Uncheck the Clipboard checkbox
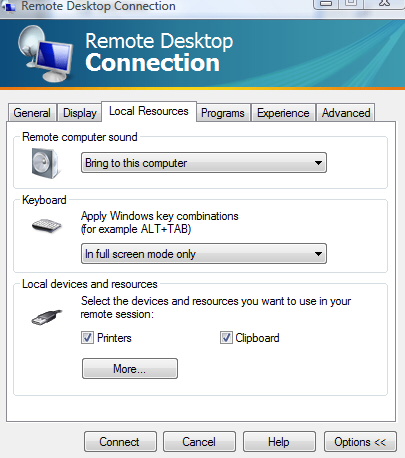 click(226, 338)
